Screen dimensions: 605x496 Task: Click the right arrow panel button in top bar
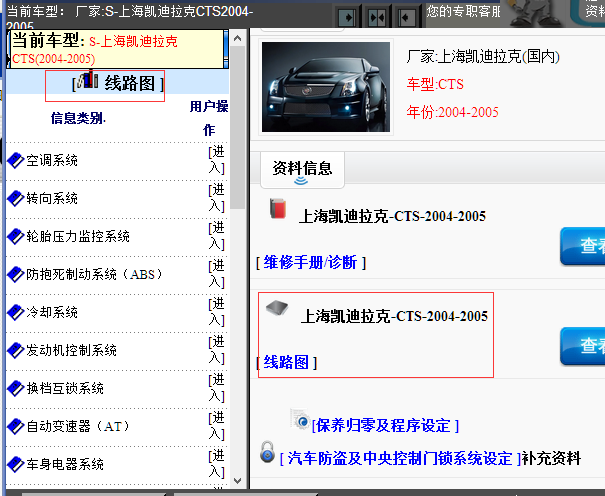[346, 17]
